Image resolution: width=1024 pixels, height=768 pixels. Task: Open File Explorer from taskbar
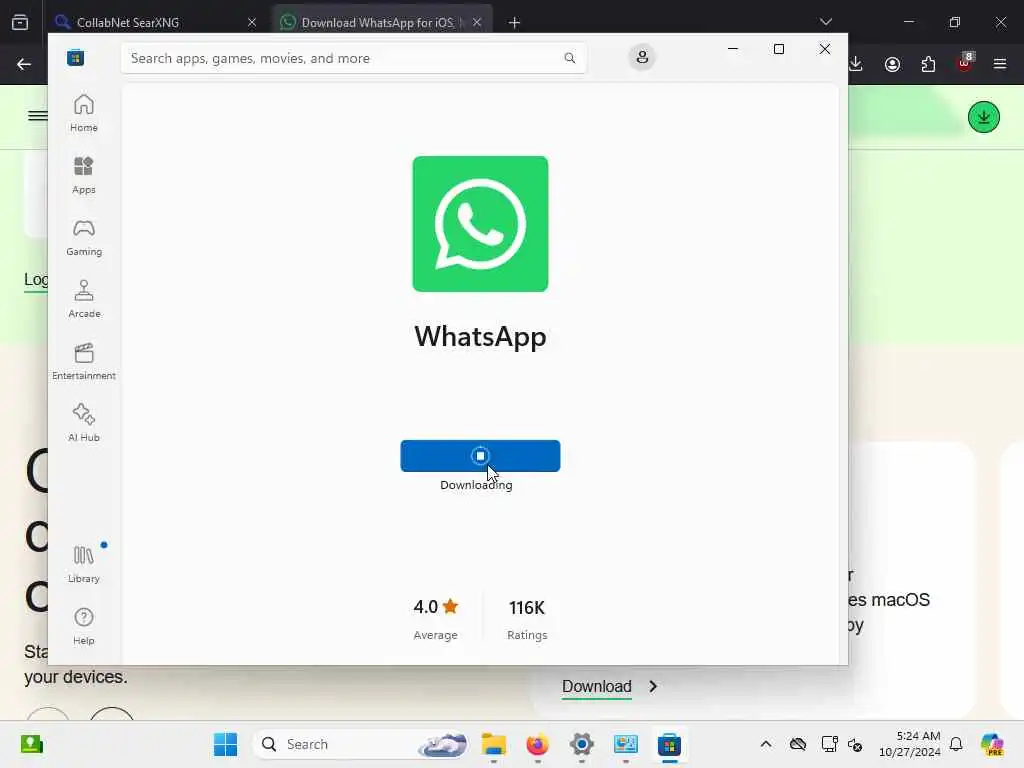pos(494,744)
